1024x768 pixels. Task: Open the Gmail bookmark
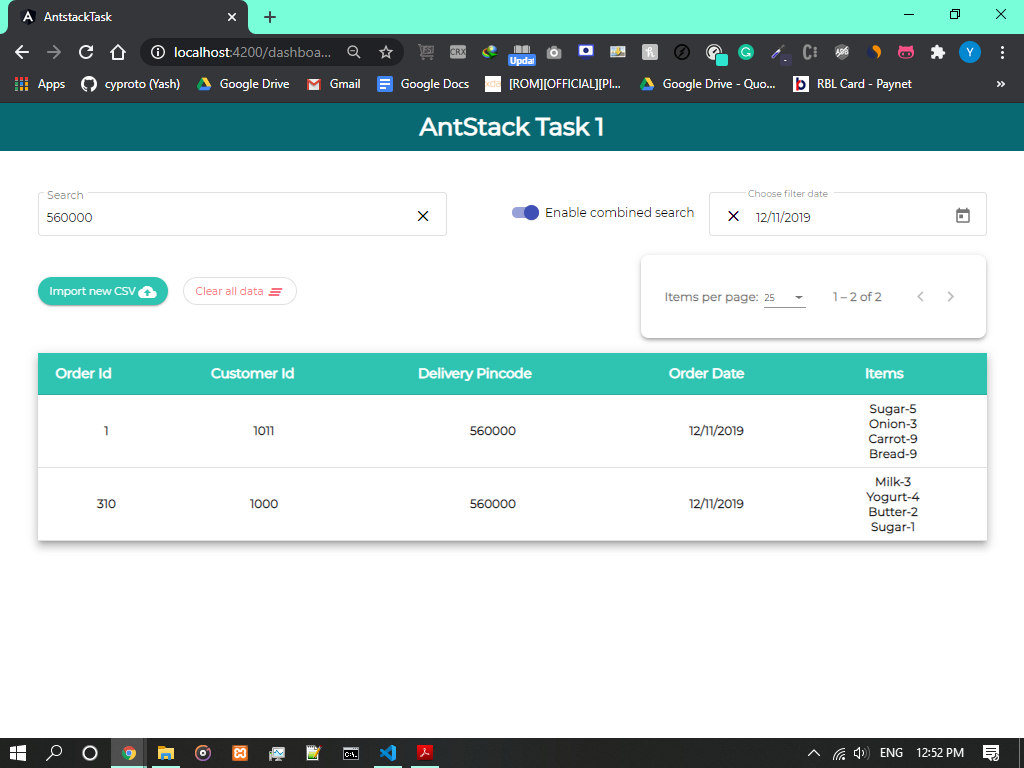333,84
